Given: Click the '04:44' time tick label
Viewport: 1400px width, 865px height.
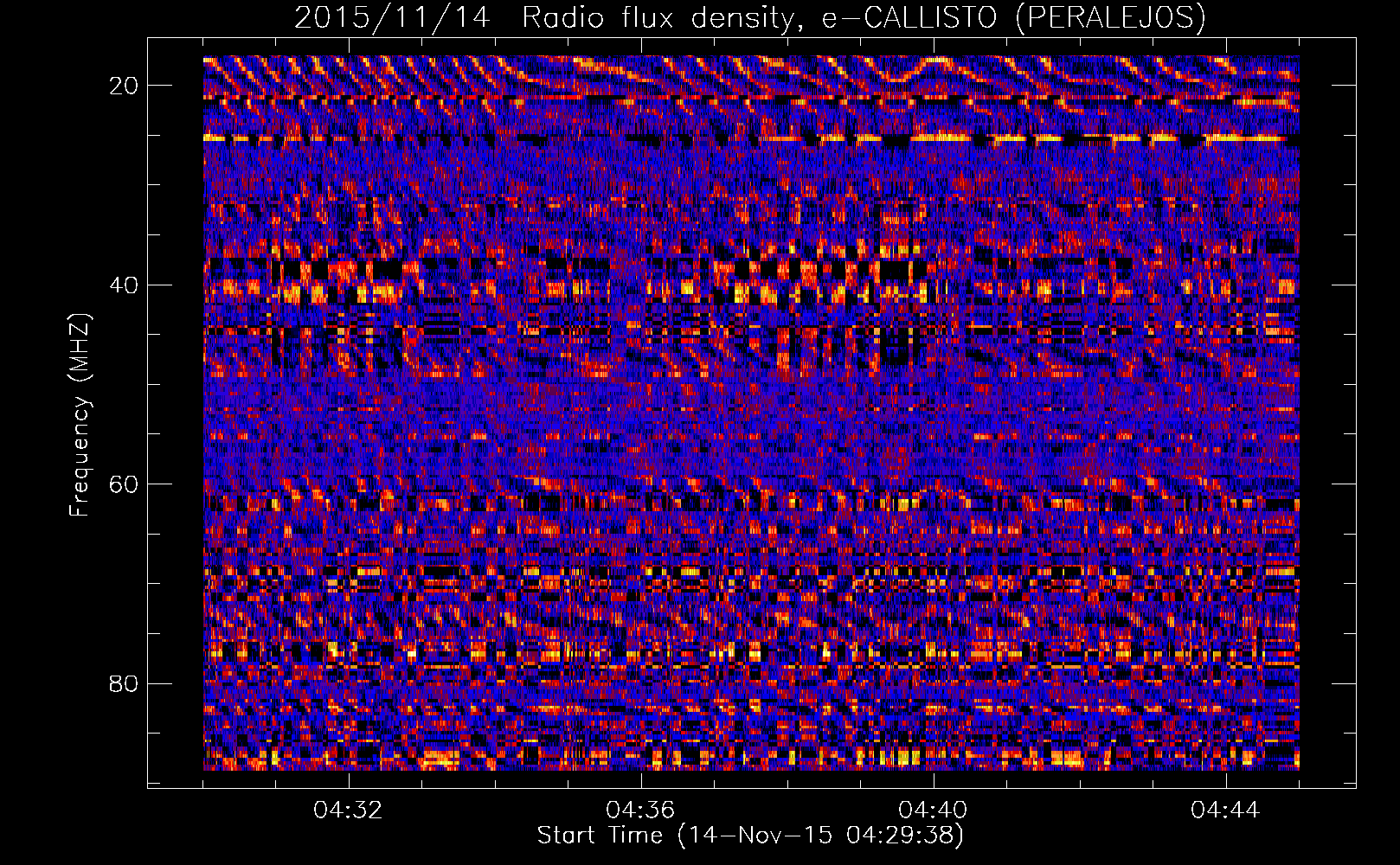Looking at the screenshot, I should pos(1226,811).
